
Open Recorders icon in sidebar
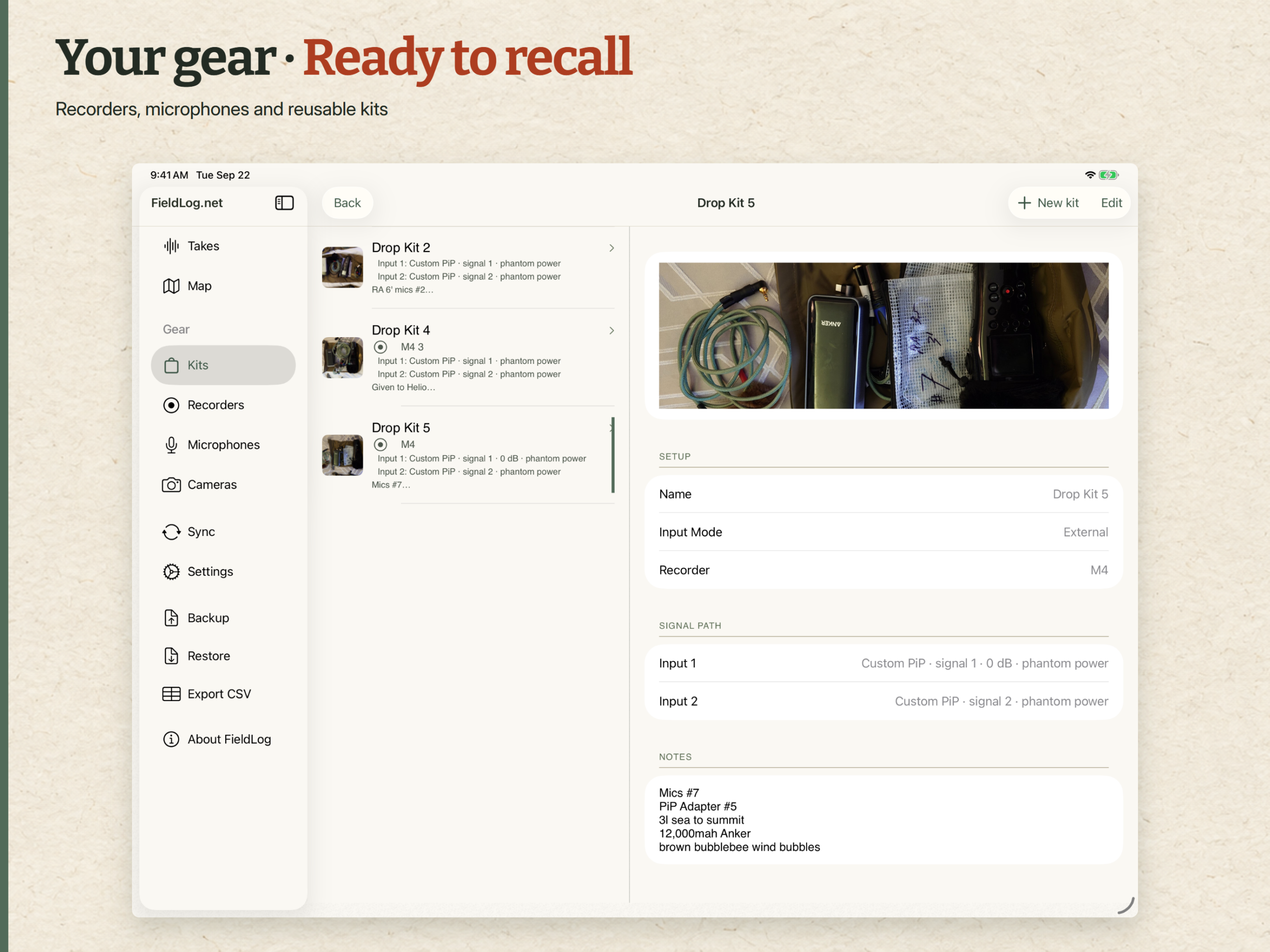(171, 405)
